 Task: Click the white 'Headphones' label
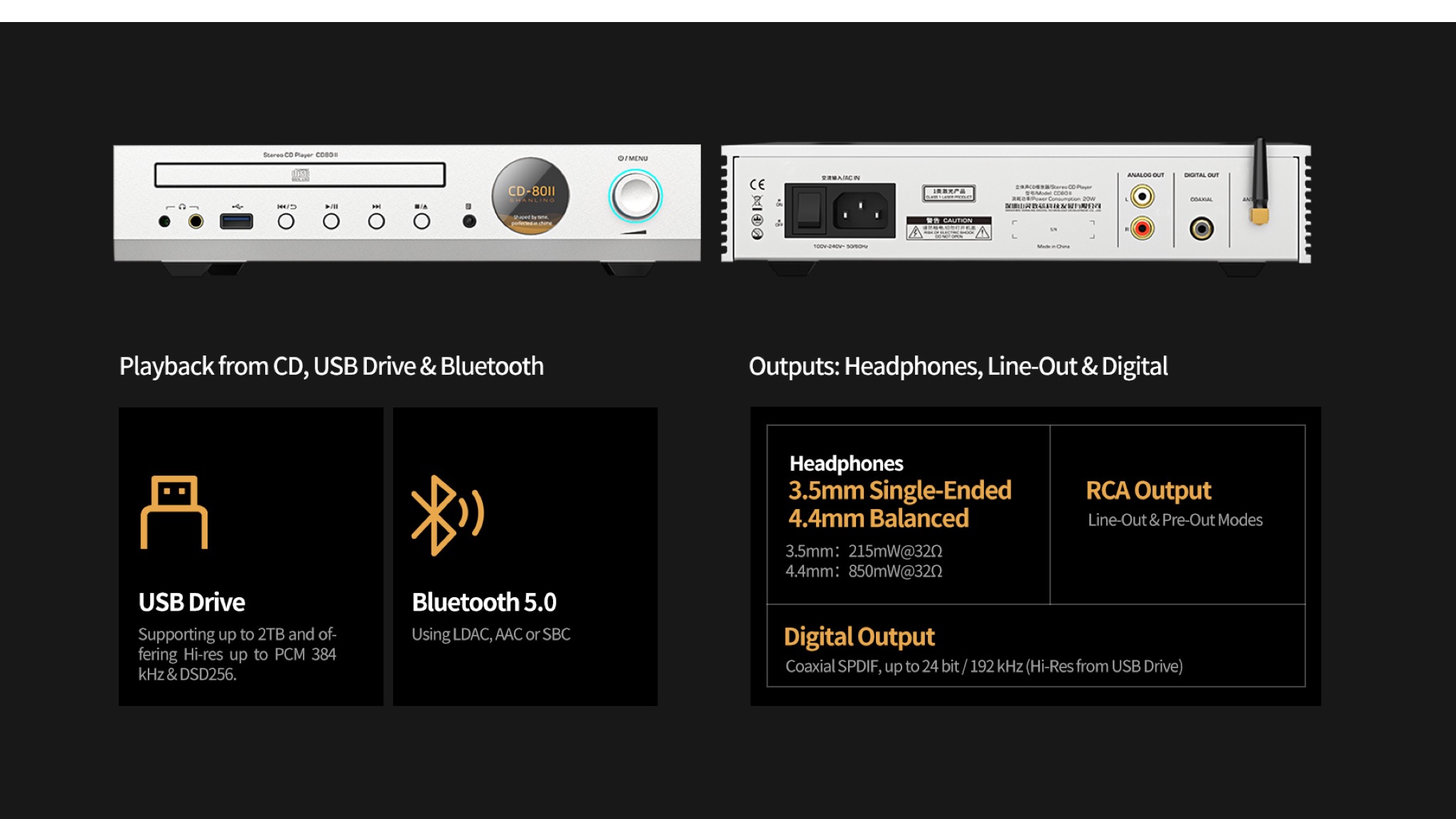pyautogui.click(x=846, y=464)
